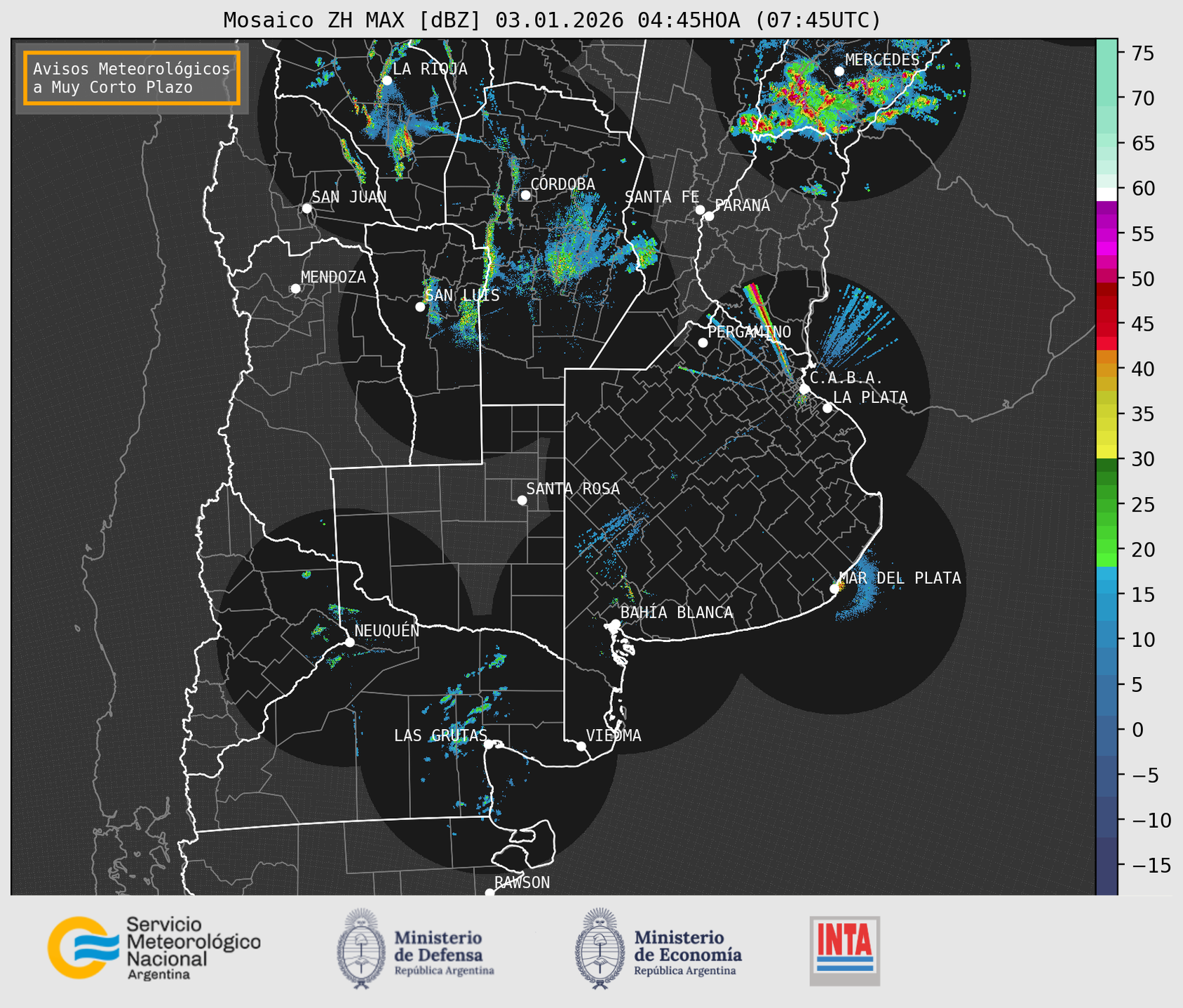Select the RAWSON city marker
The width and height of the screenshot is (1183, 1008).
click(x=489, y=892)
